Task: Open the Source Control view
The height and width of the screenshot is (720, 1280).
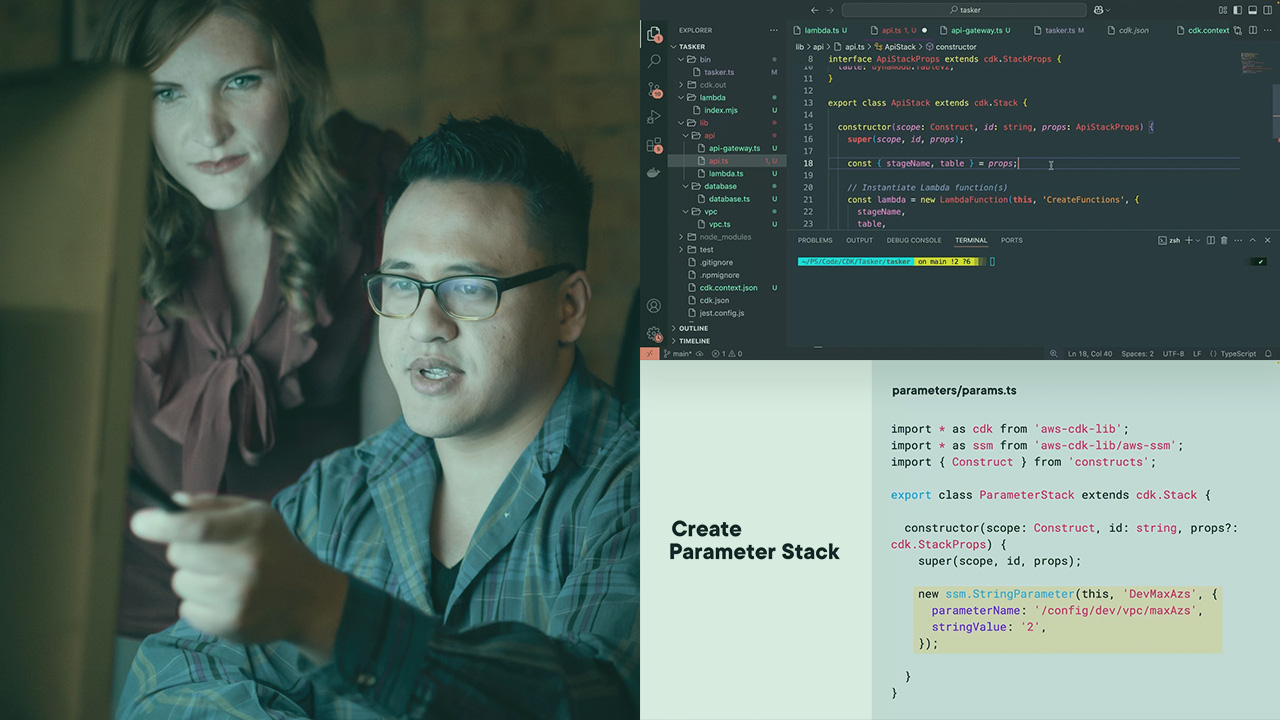Action: pyautogui.click(x=654, y=89)
